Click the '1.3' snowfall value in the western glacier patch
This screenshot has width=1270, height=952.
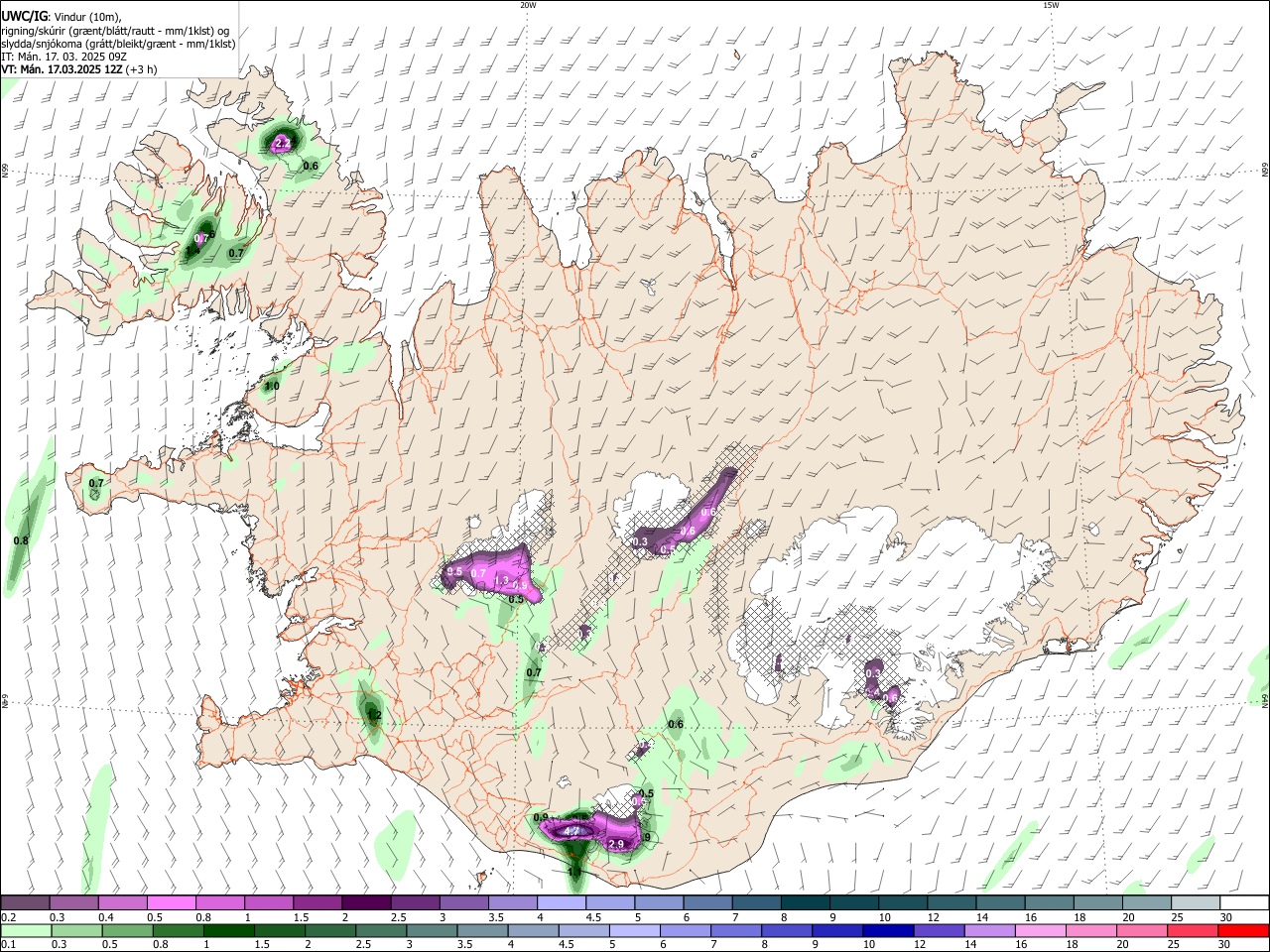tap(501, 580)
